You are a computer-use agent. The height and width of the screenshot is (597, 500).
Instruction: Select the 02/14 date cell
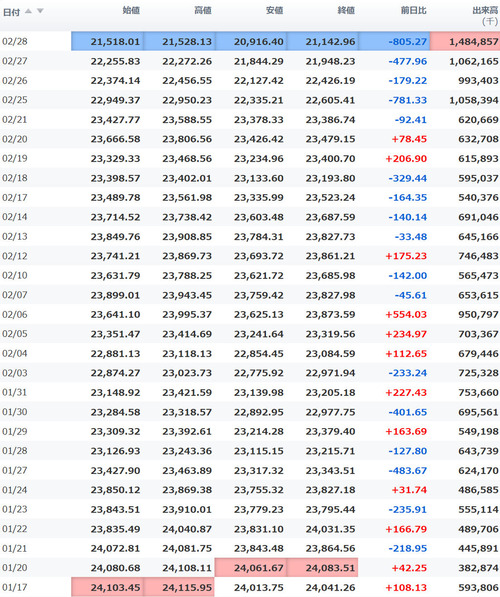point(15,217)
